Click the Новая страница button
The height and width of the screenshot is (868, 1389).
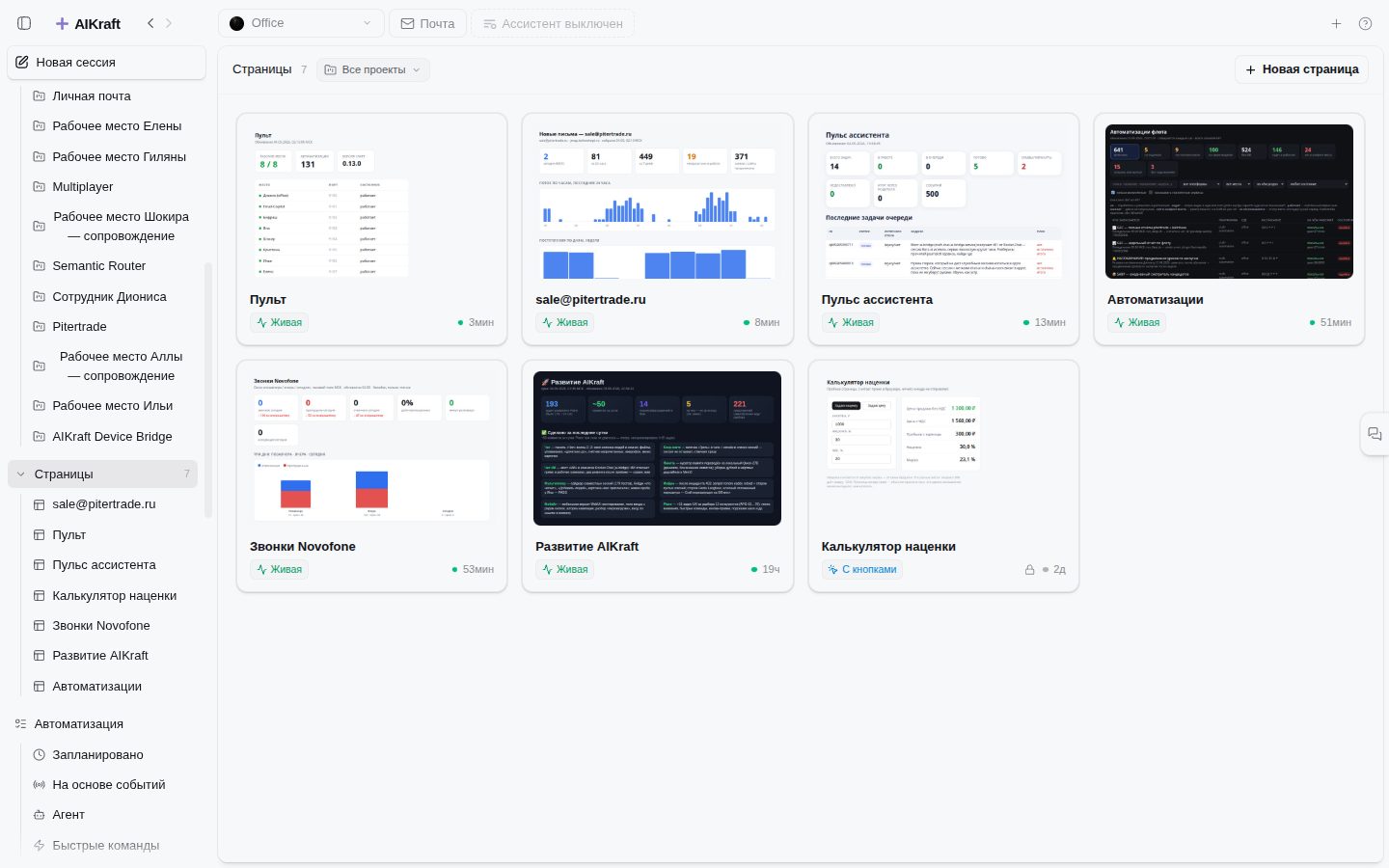tap(1301, 69)
